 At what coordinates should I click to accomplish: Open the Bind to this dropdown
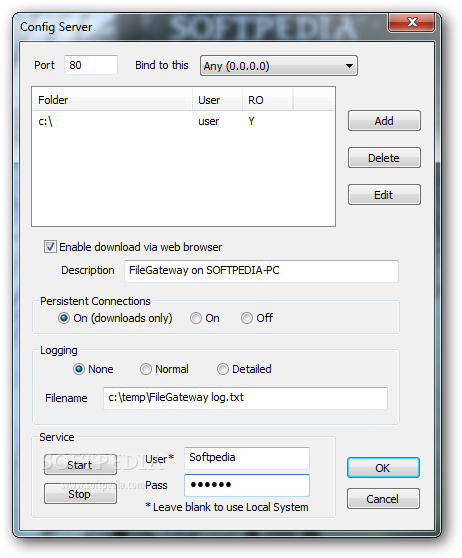279,66
